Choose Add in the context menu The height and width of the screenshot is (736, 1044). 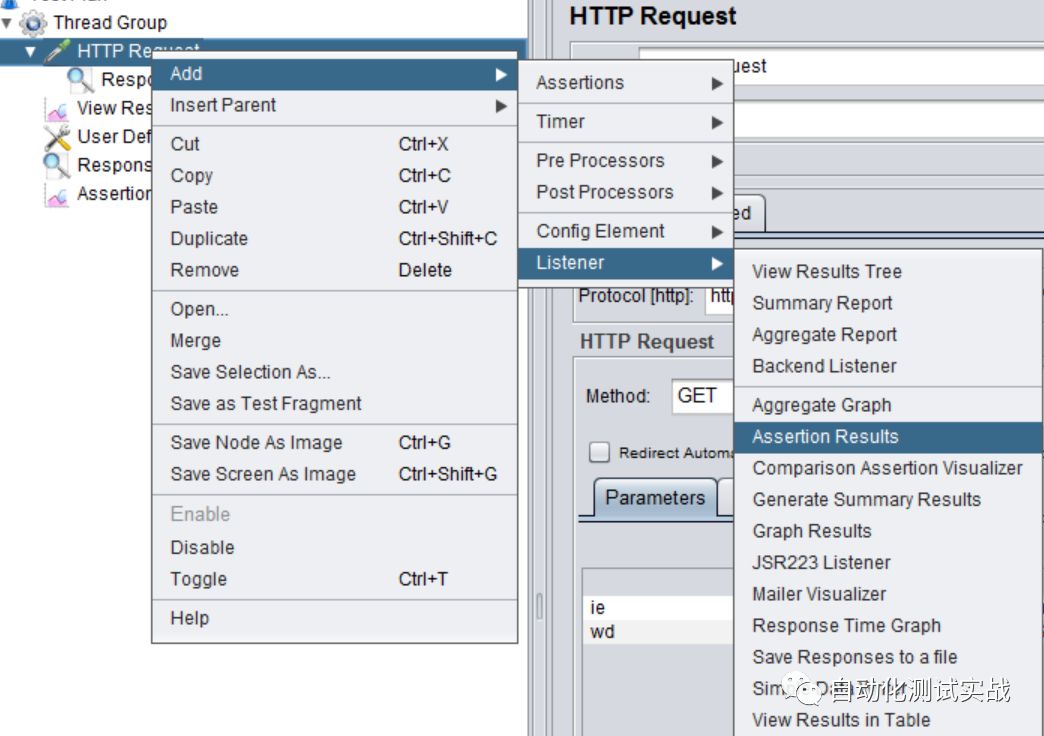(334, 75)
